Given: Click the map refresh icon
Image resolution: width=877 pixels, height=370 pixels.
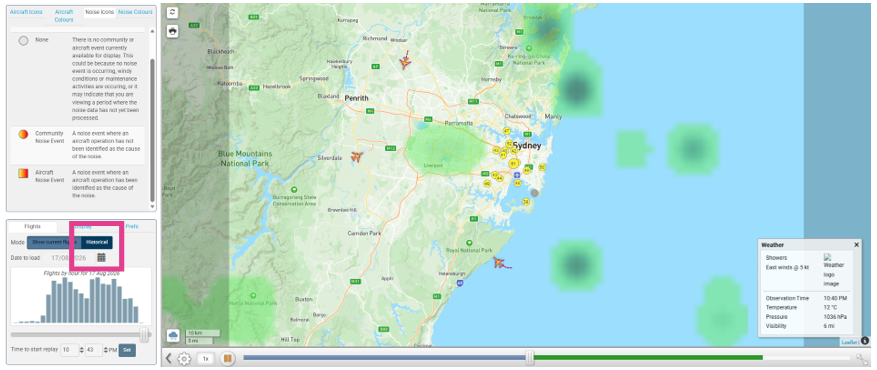Looking at the screenshot, I should point(173,12).
